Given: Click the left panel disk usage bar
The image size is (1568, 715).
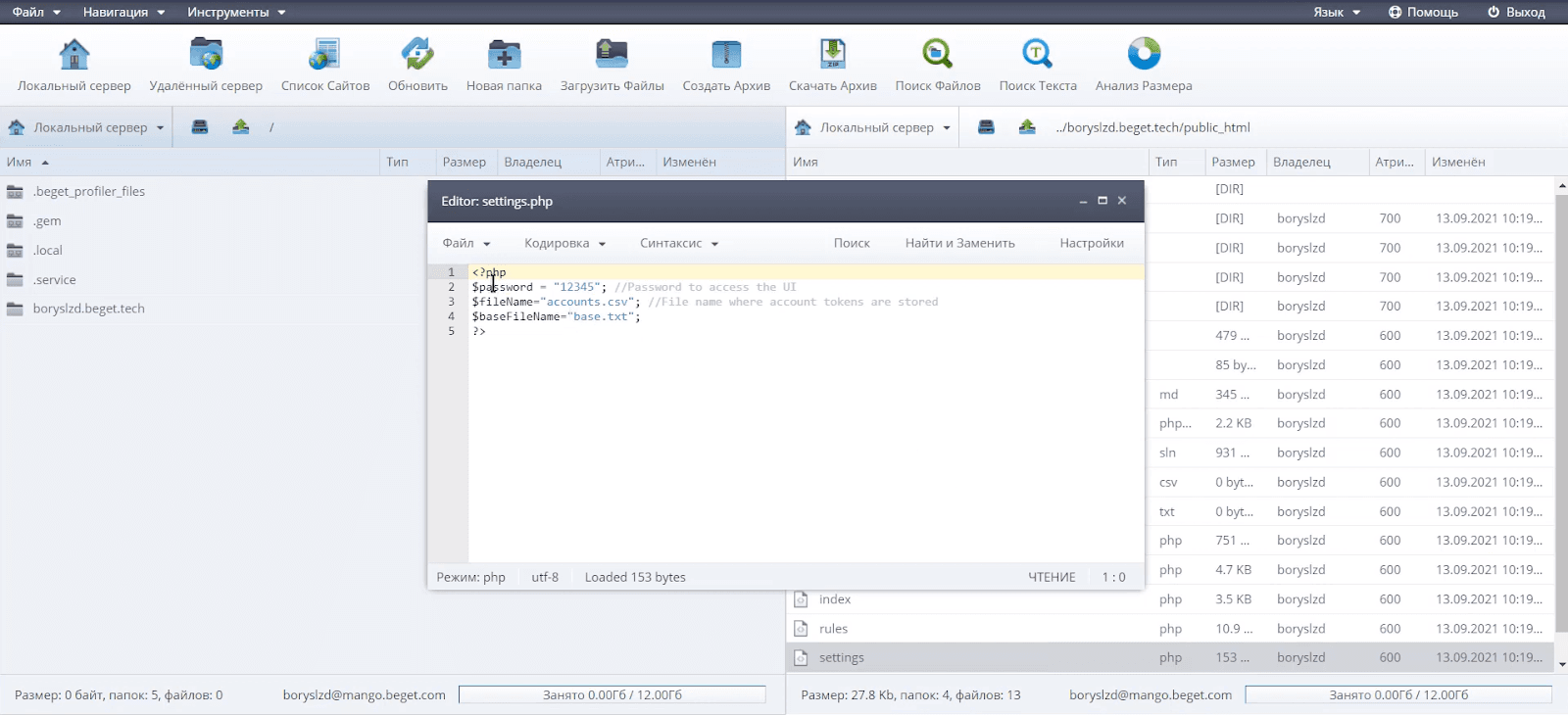Looking at the screenshot, I should pyautogui.click(x=612, y=694).
